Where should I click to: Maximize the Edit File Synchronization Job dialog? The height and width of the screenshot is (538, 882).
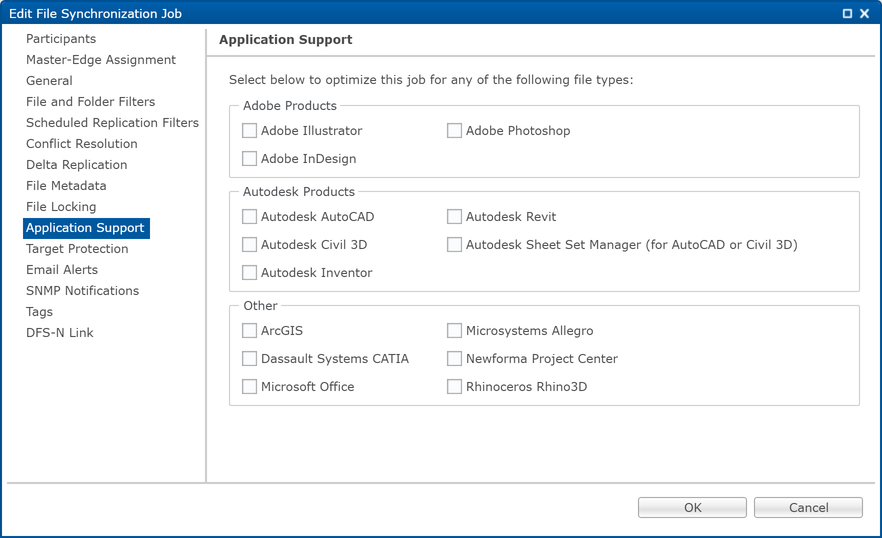click(x=847, y=14)
